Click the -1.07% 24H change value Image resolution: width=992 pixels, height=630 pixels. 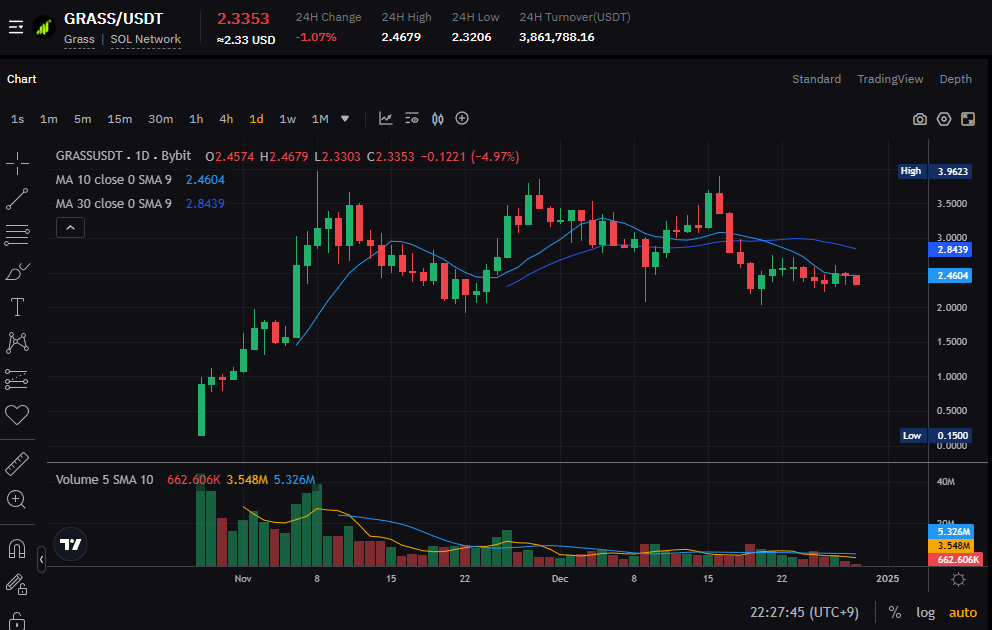click(316, 37)
